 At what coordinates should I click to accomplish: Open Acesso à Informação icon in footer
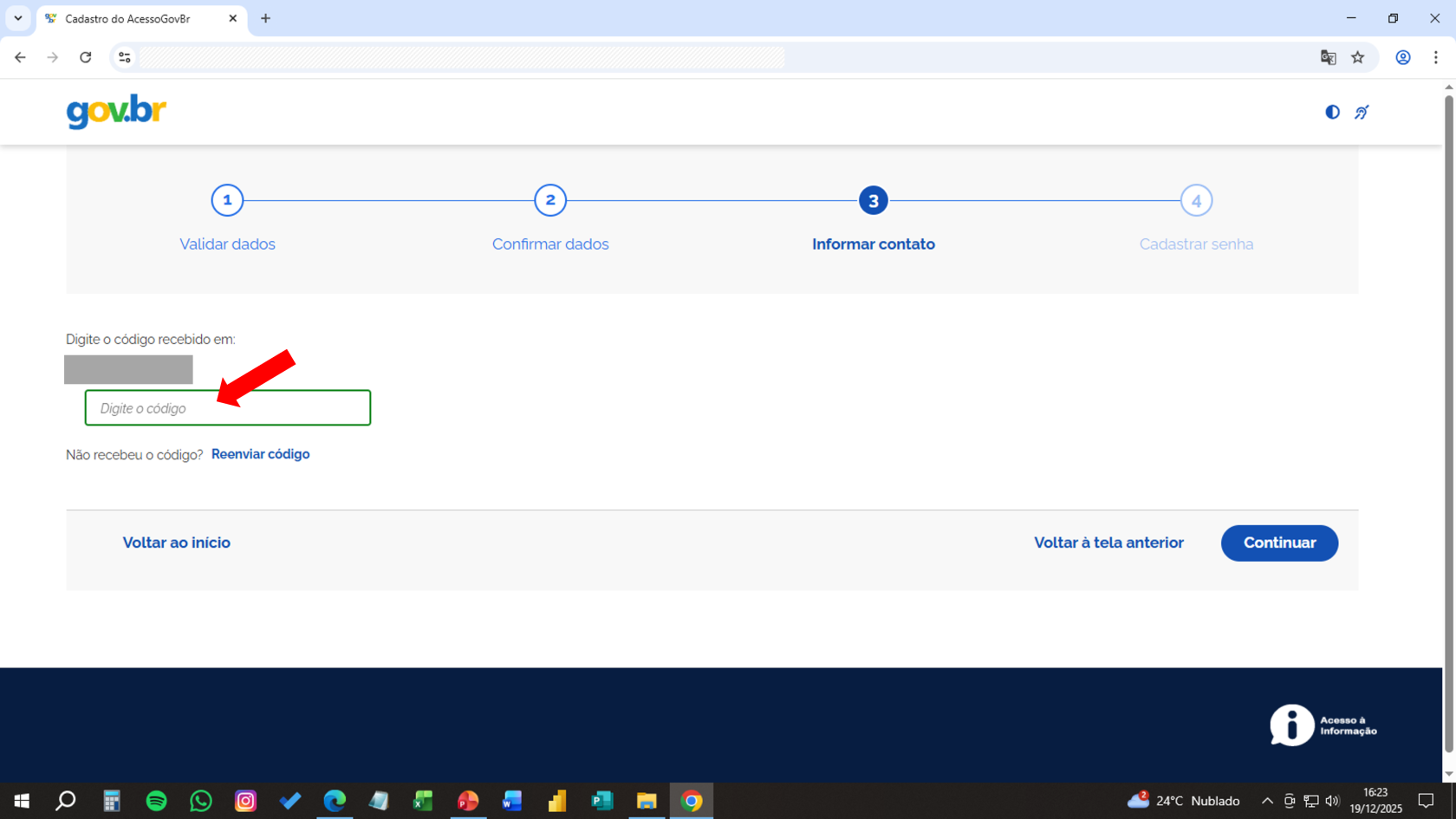coord(1323,725)
